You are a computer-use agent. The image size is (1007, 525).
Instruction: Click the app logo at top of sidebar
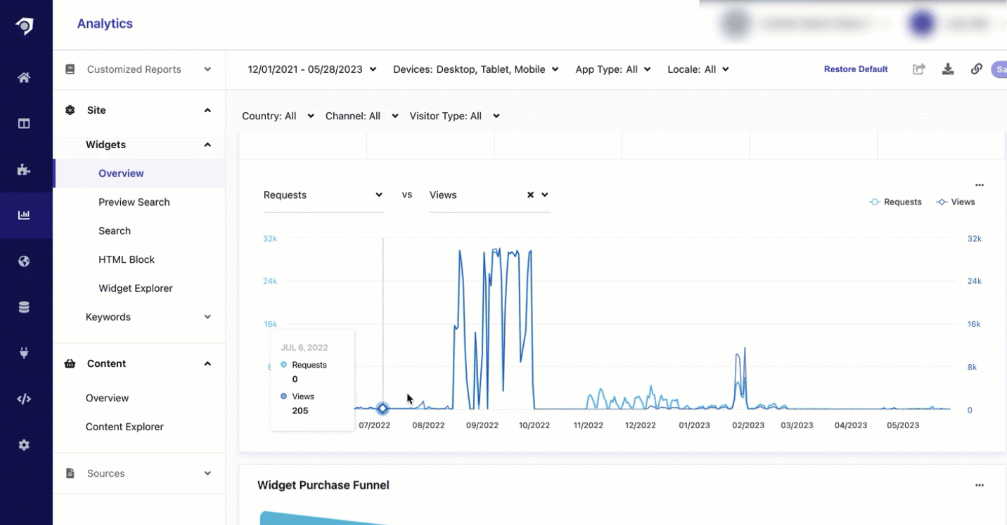[x=24, y=26]
